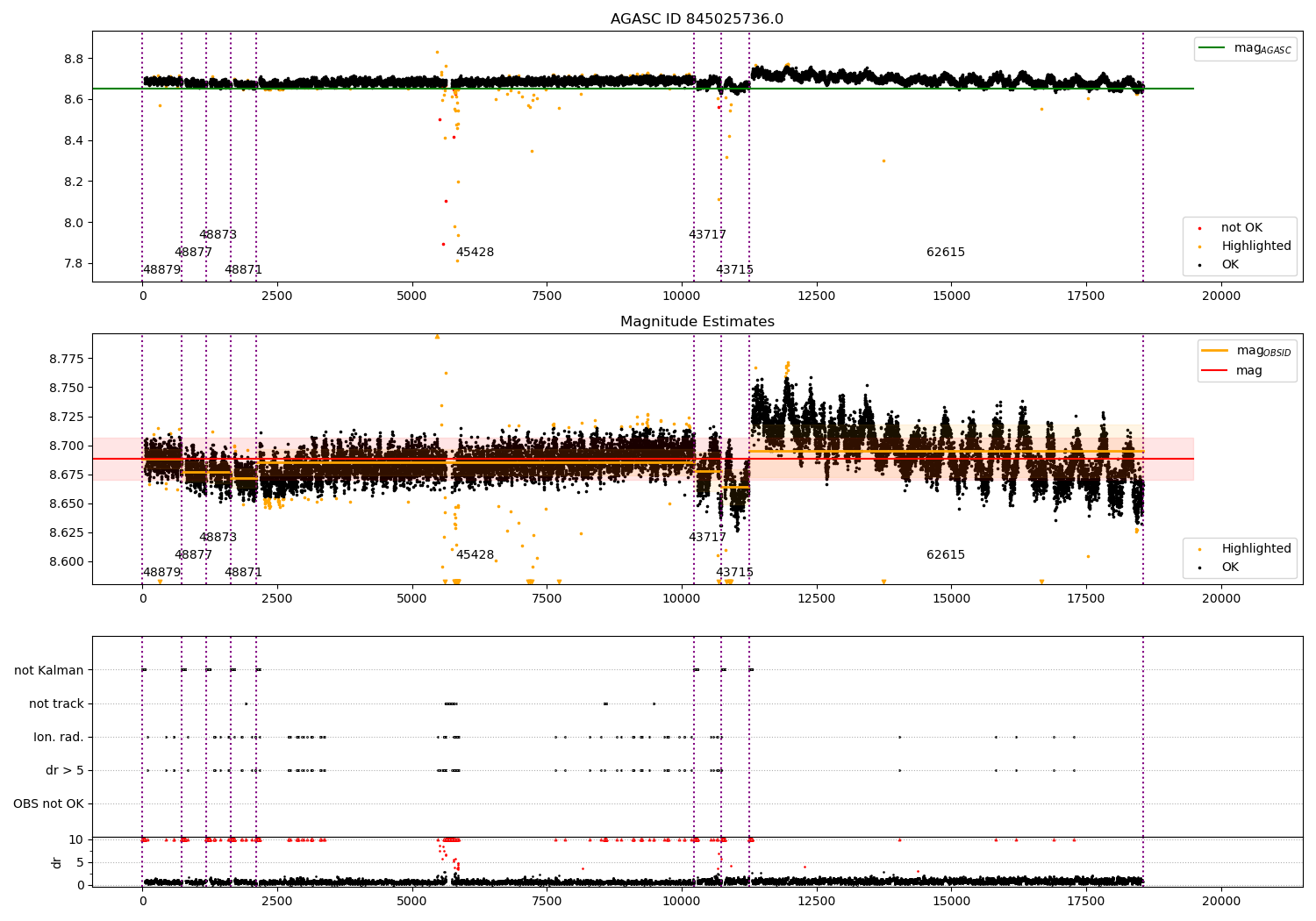
Task: Click OBSID label 48873 in top plot
Action: coord(218,235)
